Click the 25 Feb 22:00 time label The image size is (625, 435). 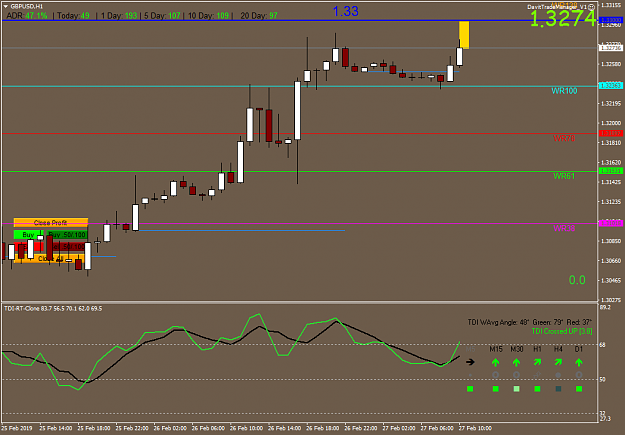pos(132,428)
